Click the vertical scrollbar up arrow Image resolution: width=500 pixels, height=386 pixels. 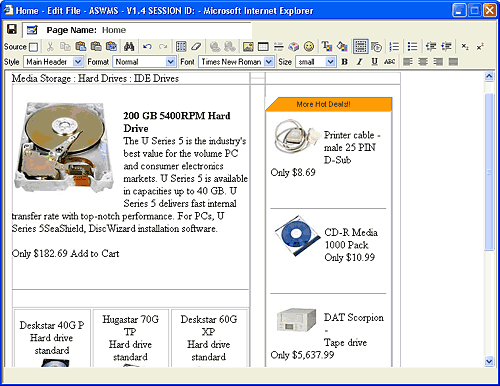(x=489, y=76)
